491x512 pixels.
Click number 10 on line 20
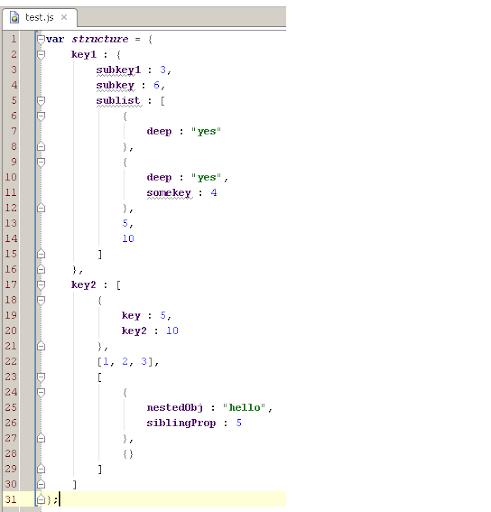(172, 331)
